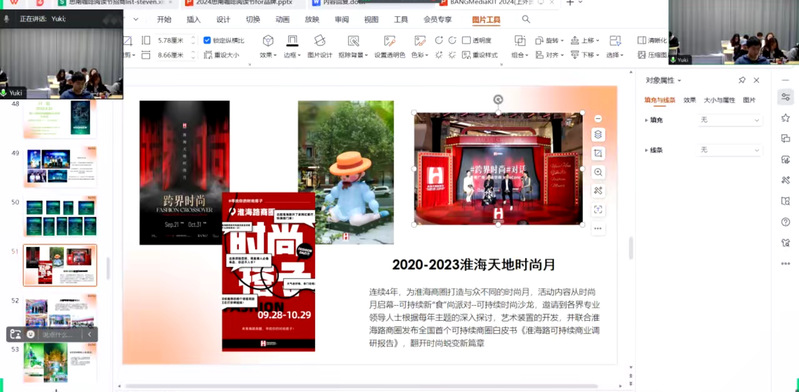
Task: Switch to the 放映 ribbon tab
Action: (312, 19)
